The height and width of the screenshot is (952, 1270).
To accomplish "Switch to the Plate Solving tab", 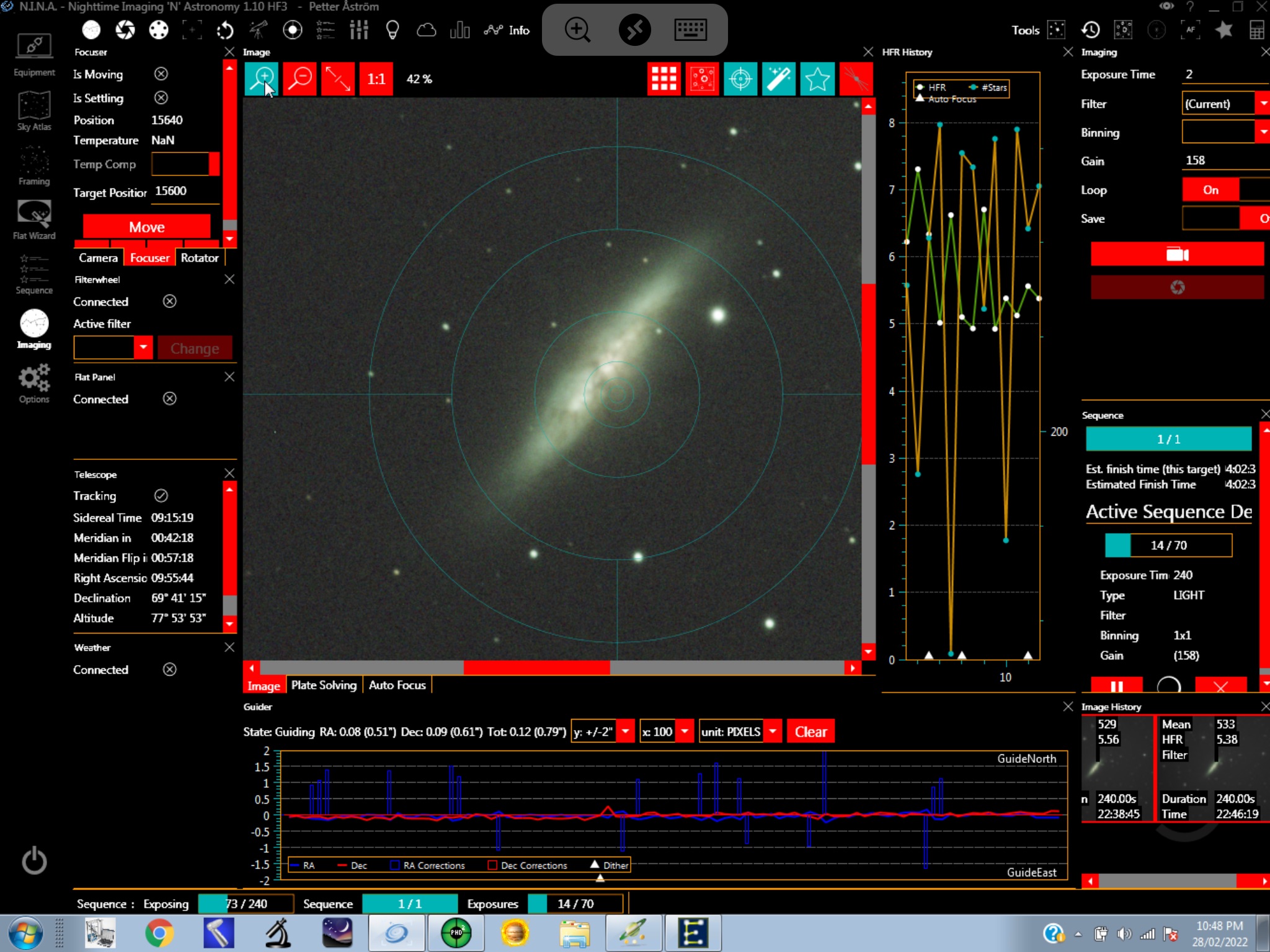I will 324,685.
